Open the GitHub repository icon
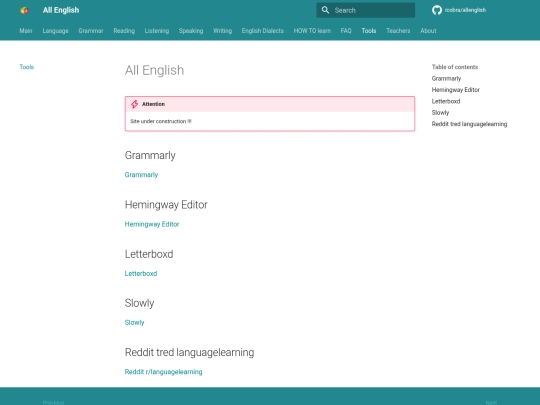This screenshot has width=540, height=405. [437, 10]
